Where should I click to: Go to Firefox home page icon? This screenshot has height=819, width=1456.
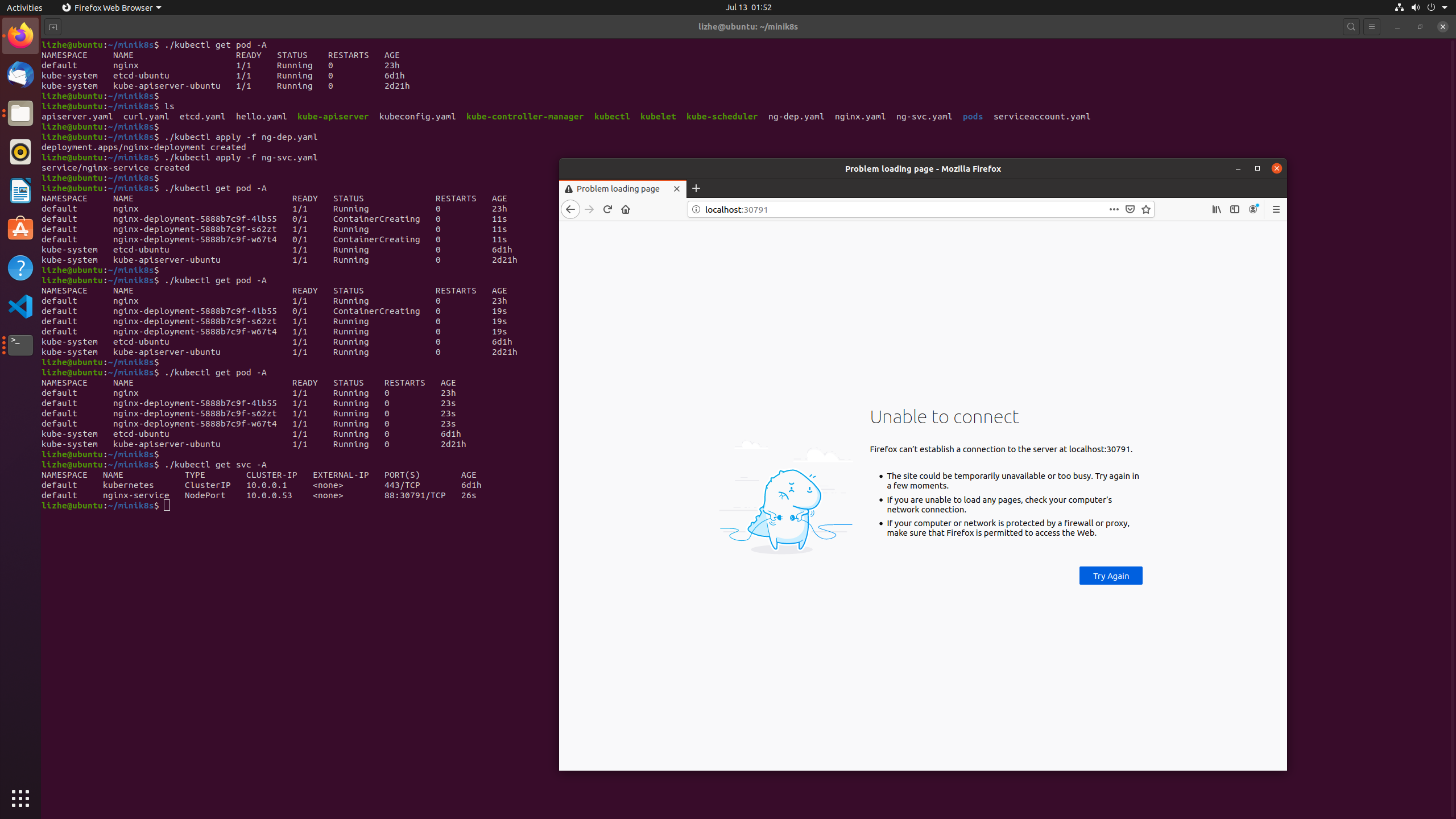click(626, 209)
